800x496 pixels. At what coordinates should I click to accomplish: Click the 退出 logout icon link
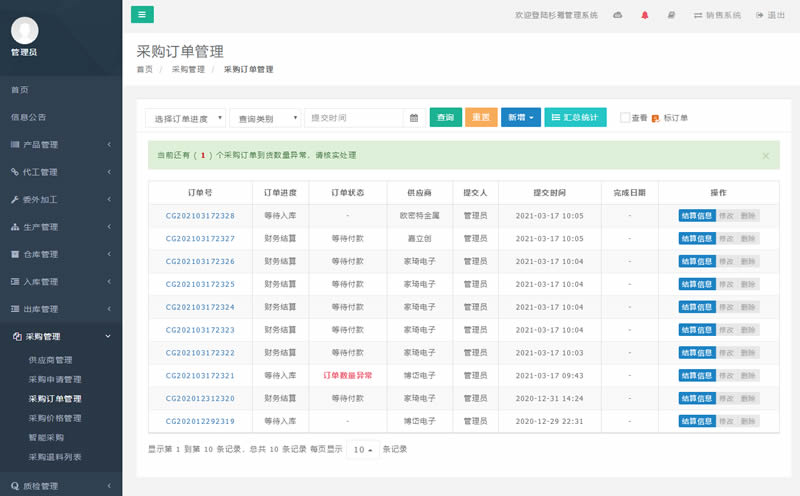[770, 15]
